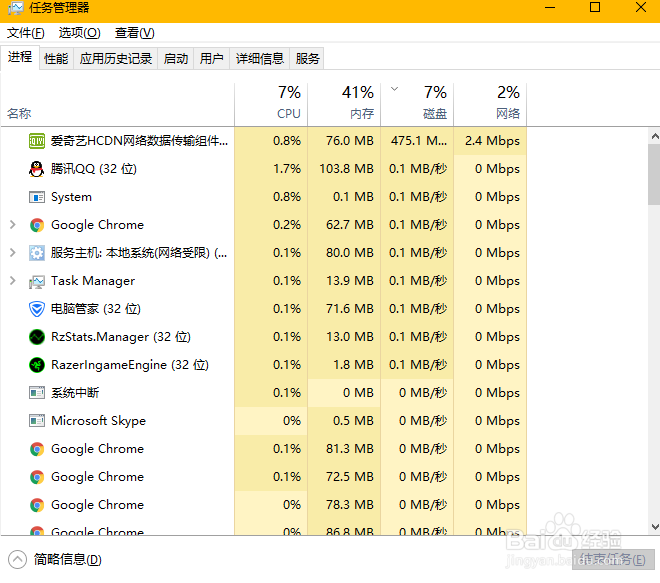Viewport: 660px width, 583px height.
Task: Expand the Task Manager process group
Action: 13,281
